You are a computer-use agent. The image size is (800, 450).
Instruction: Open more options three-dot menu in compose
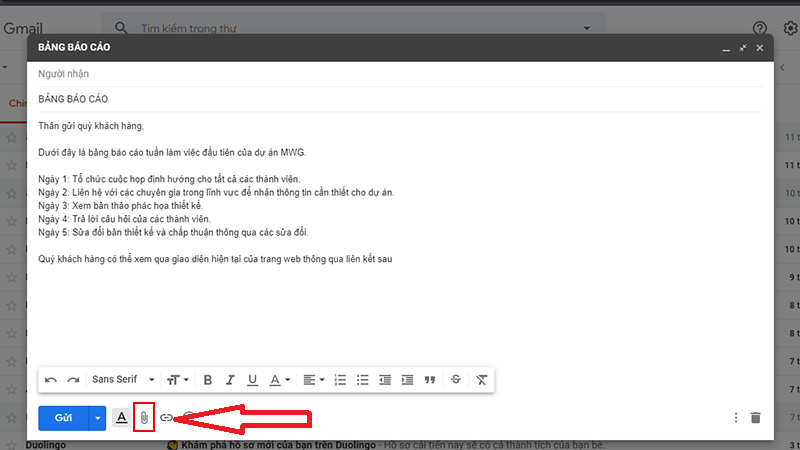point(736,418)
